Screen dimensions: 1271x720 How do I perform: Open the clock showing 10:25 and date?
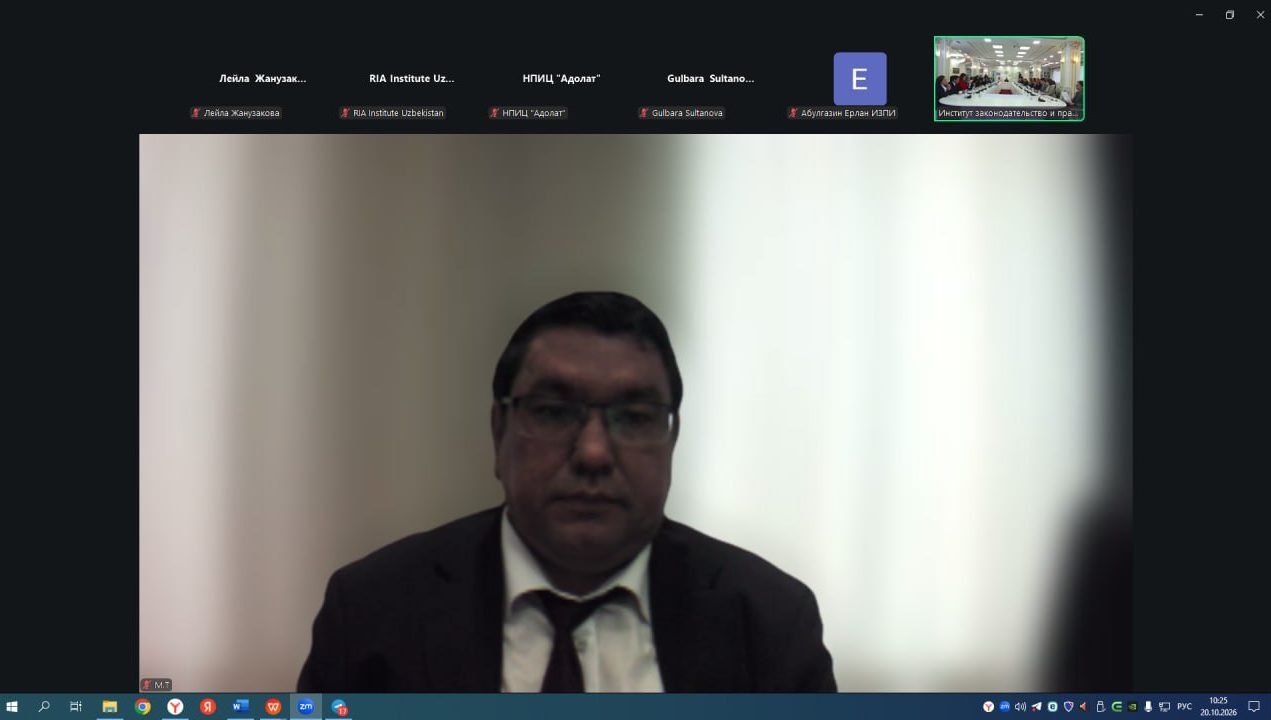tap(1218, 707)
